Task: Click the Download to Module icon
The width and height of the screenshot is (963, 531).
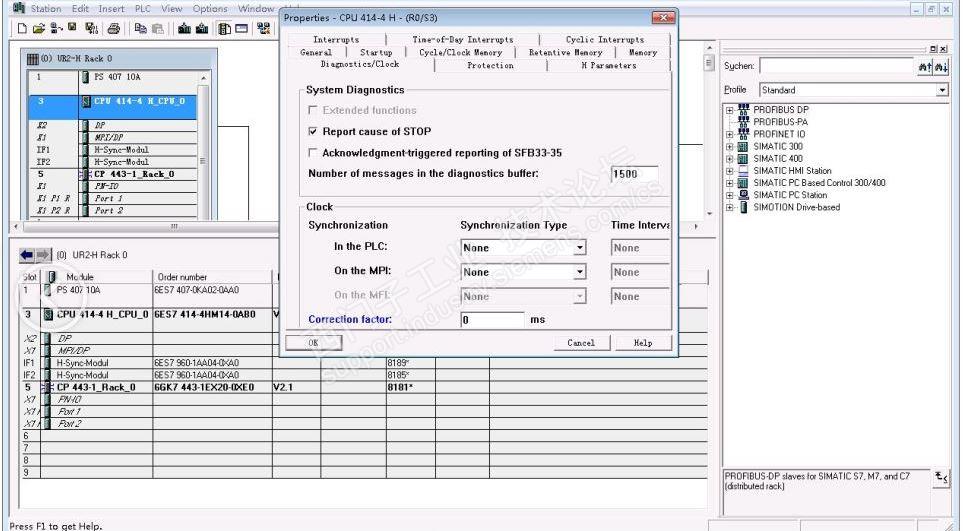Action: [x=184, y=28]
